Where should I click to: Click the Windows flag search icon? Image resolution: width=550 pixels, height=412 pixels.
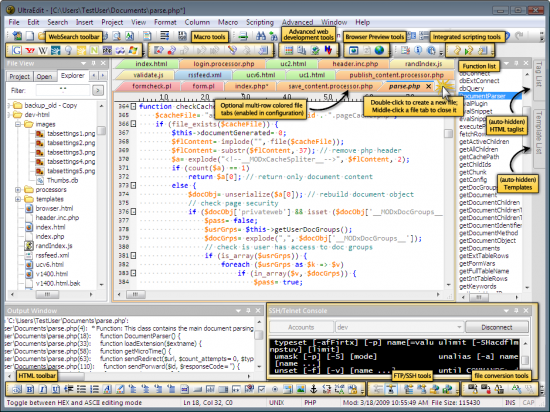133,50
